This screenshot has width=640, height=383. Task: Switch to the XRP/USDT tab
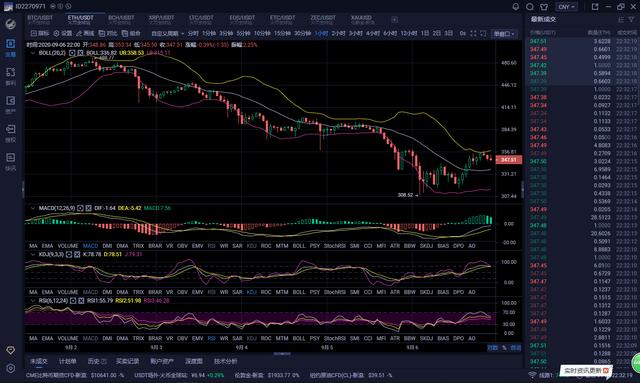162,20
